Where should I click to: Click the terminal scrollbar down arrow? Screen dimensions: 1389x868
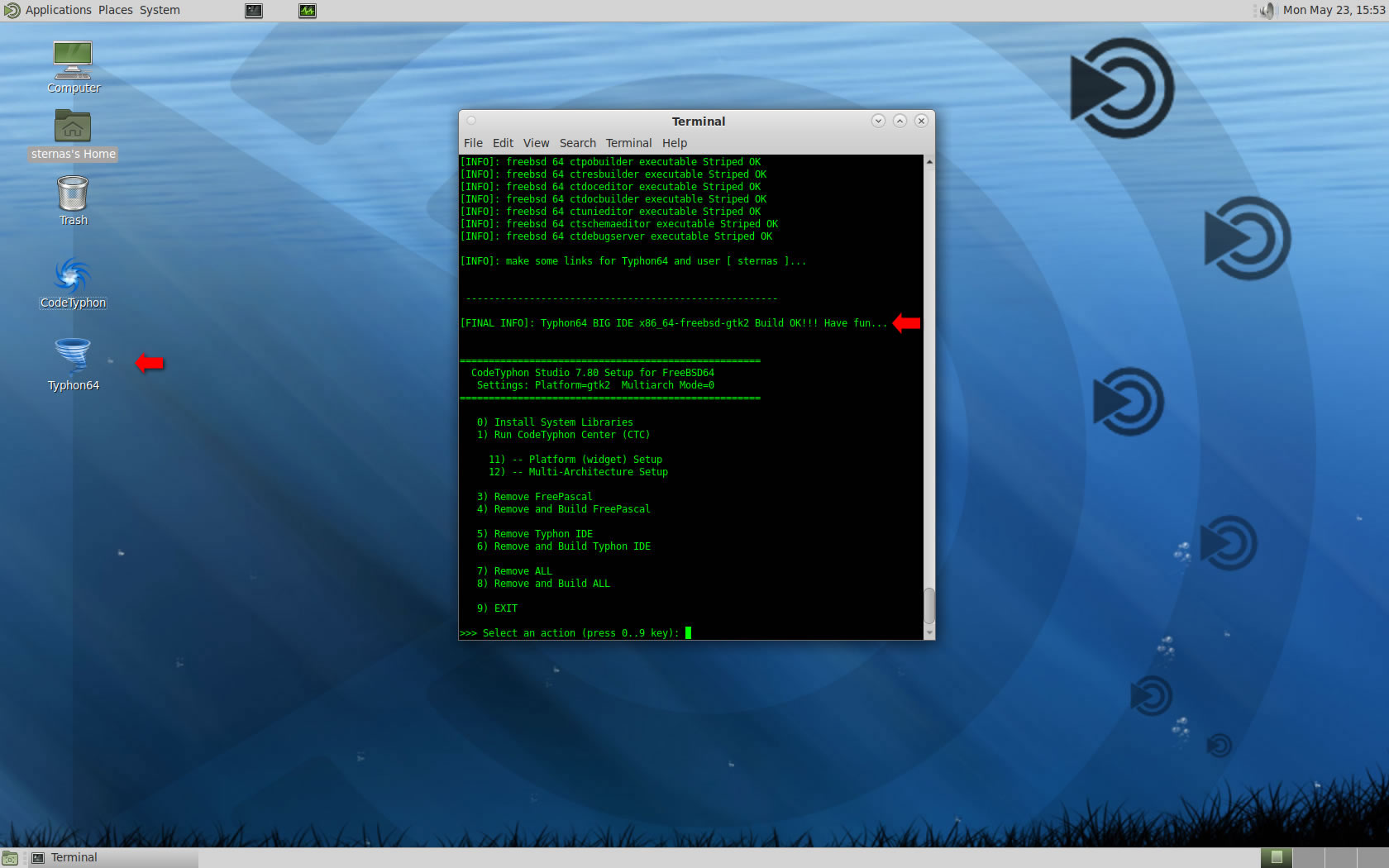pyautogui.click(x=929, y=632)
